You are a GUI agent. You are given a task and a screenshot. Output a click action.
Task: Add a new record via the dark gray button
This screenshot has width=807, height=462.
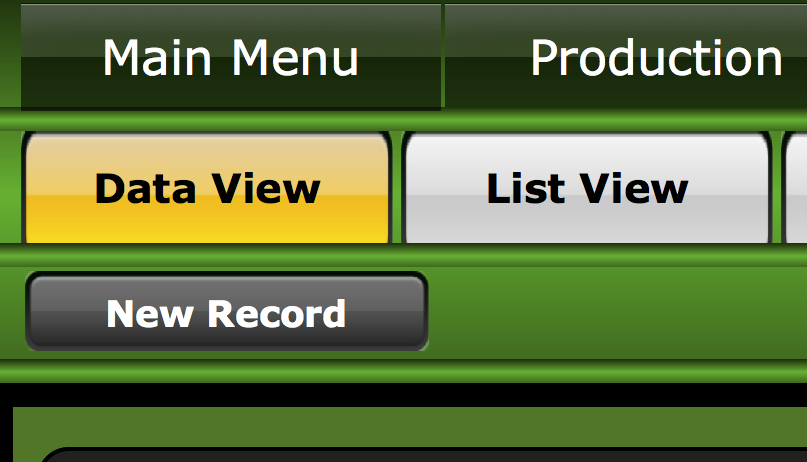[226, 312]
